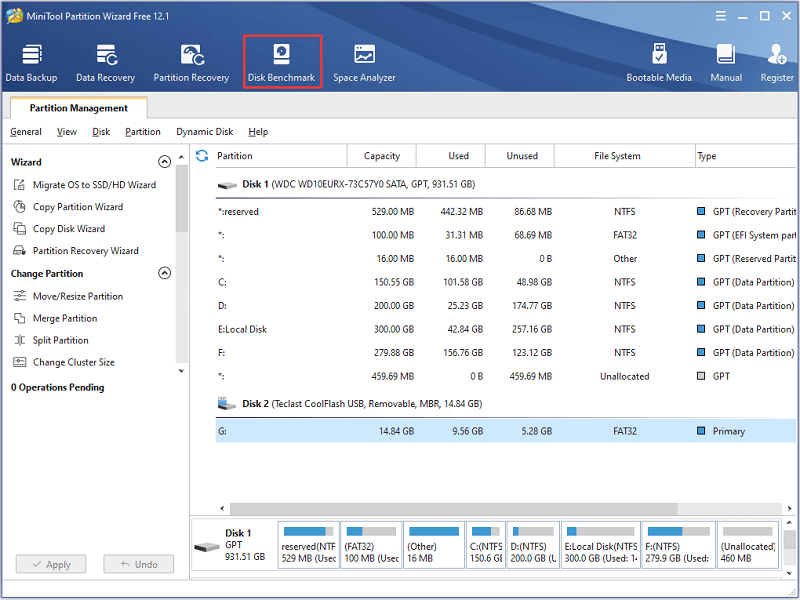800x600 pixels.
Task: Select the D: partition row
Action: 506,306
